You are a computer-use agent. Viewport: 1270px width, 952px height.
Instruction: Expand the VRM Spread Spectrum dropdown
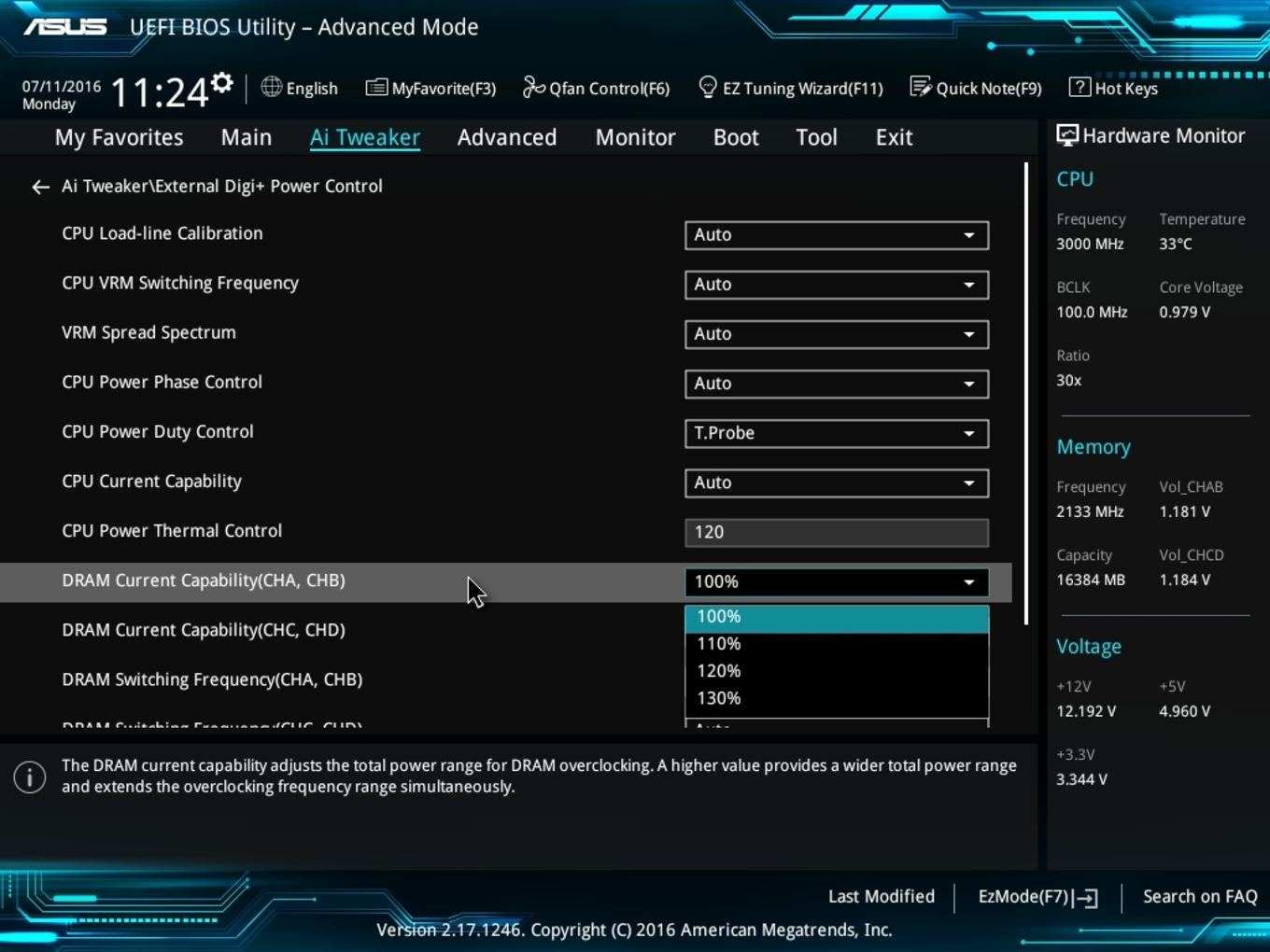tap(837, 334)
